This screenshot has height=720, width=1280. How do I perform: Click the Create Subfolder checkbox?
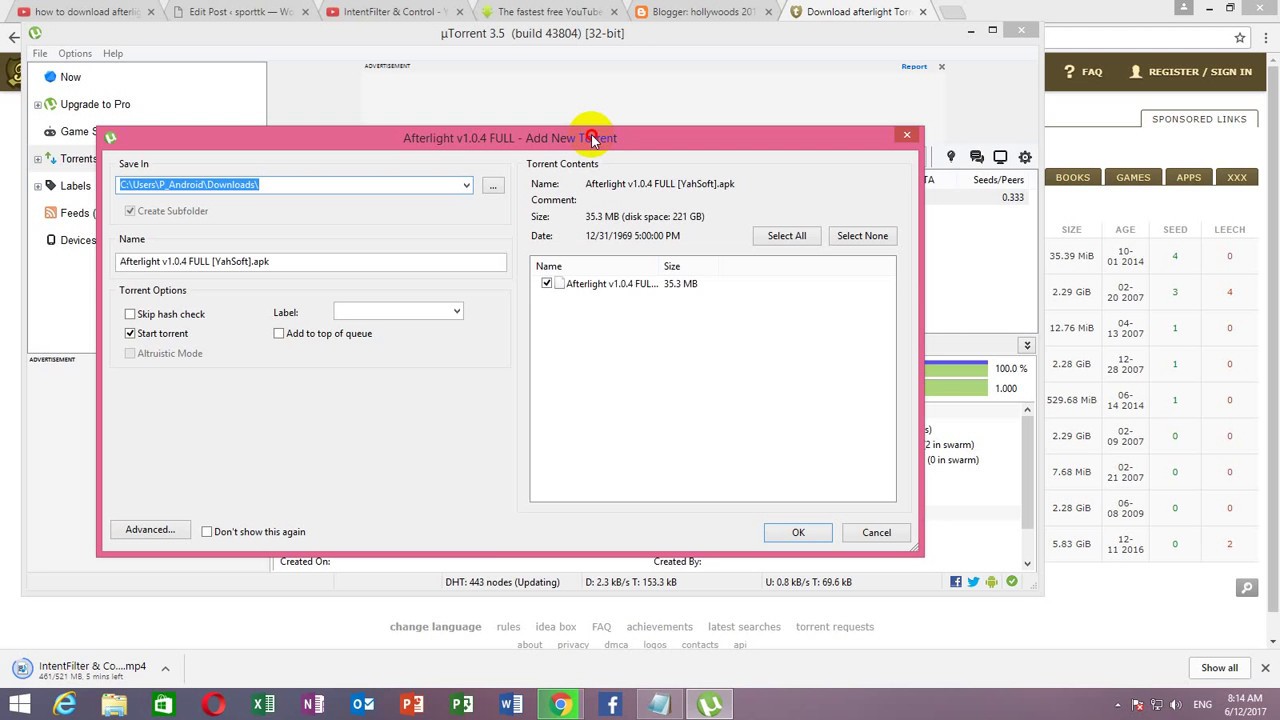pos(130,211)
